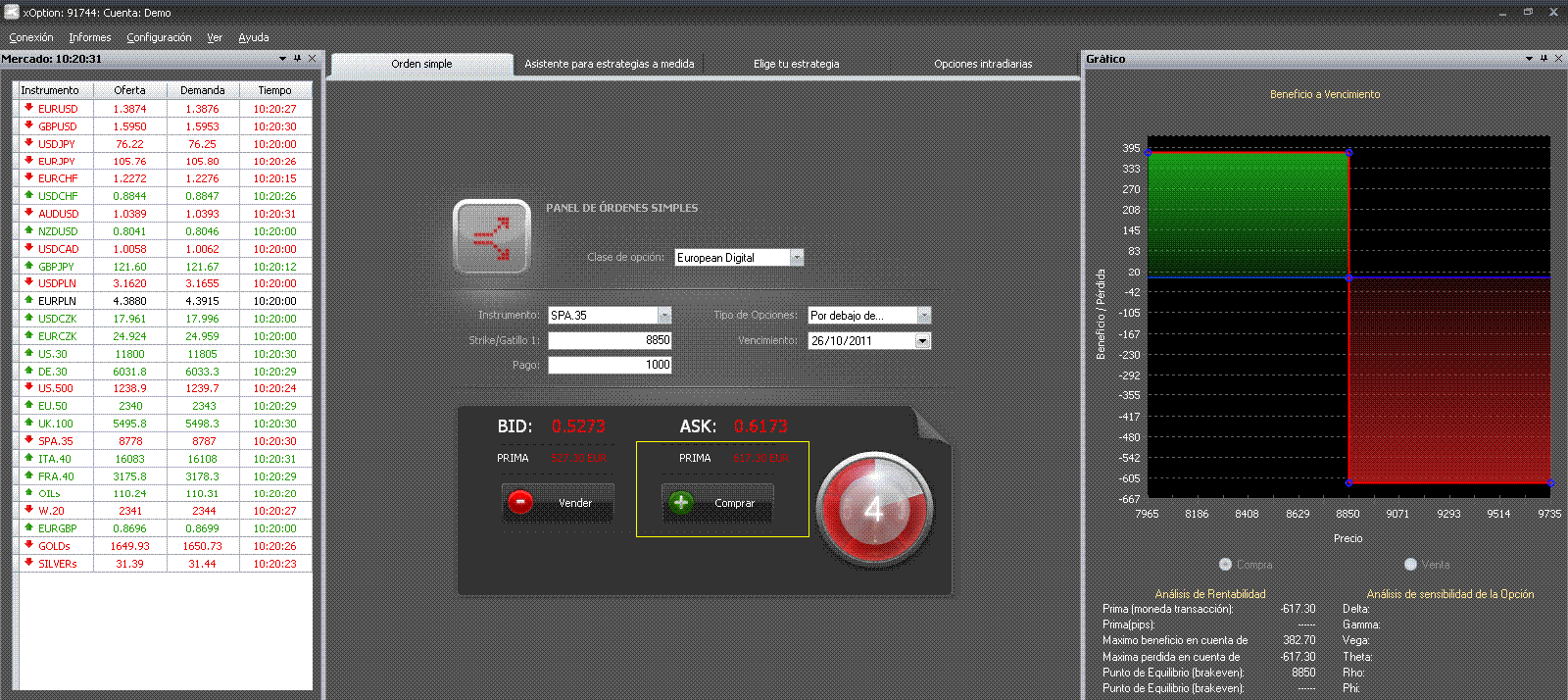Open the Vencimiento date picker
Viewport: 1568px width, 700px height.
pos(922,341)
